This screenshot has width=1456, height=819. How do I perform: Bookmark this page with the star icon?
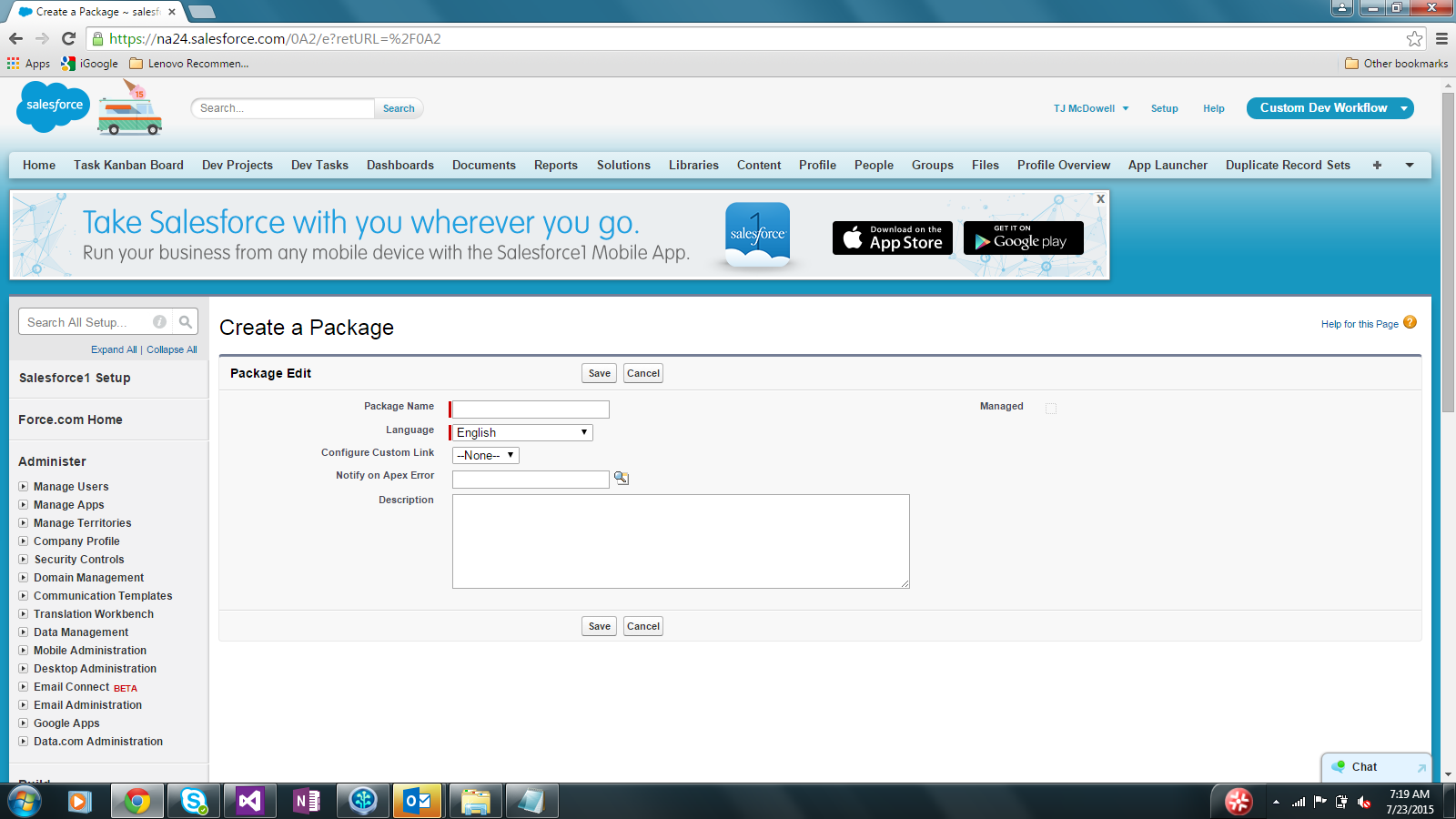[x=1414, y=38]
